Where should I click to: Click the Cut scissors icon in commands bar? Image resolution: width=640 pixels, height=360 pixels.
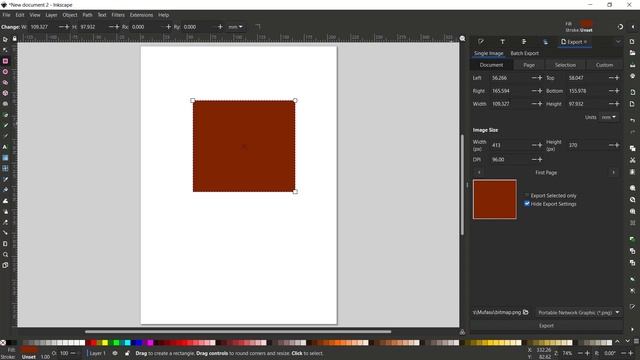[x=632, y=160]
